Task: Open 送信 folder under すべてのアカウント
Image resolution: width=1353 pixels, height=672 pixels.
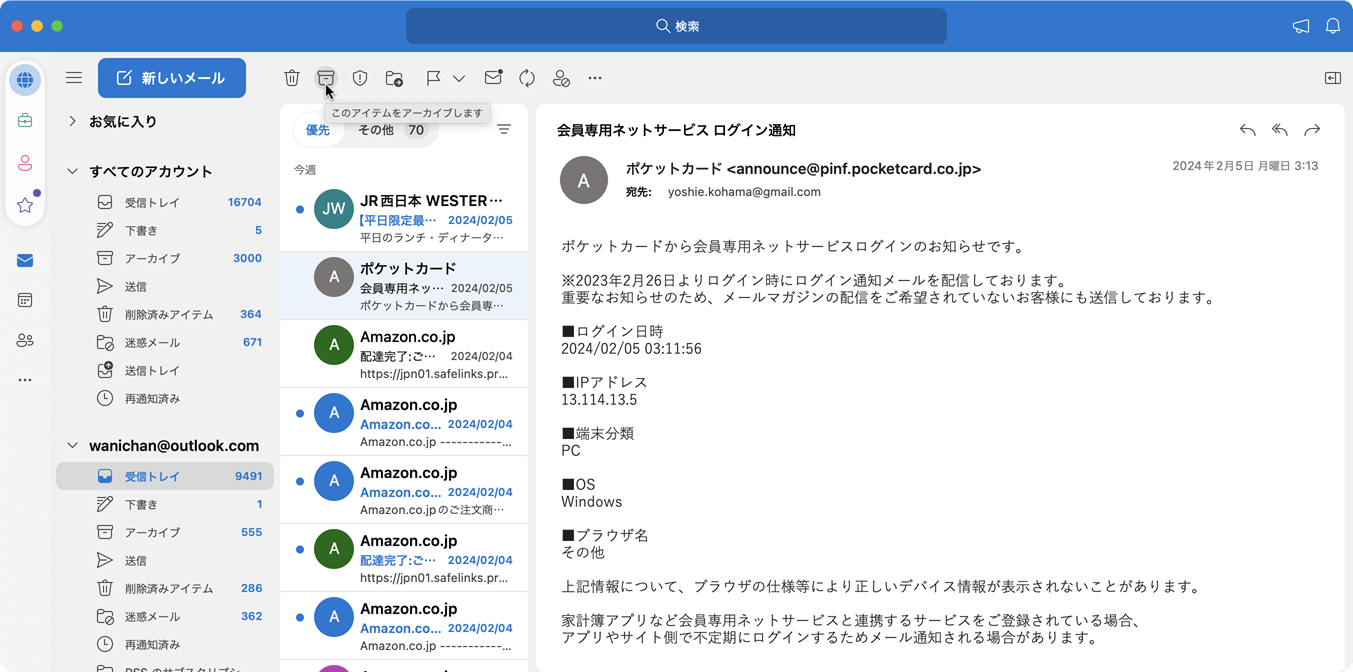Action: [165, 286]
